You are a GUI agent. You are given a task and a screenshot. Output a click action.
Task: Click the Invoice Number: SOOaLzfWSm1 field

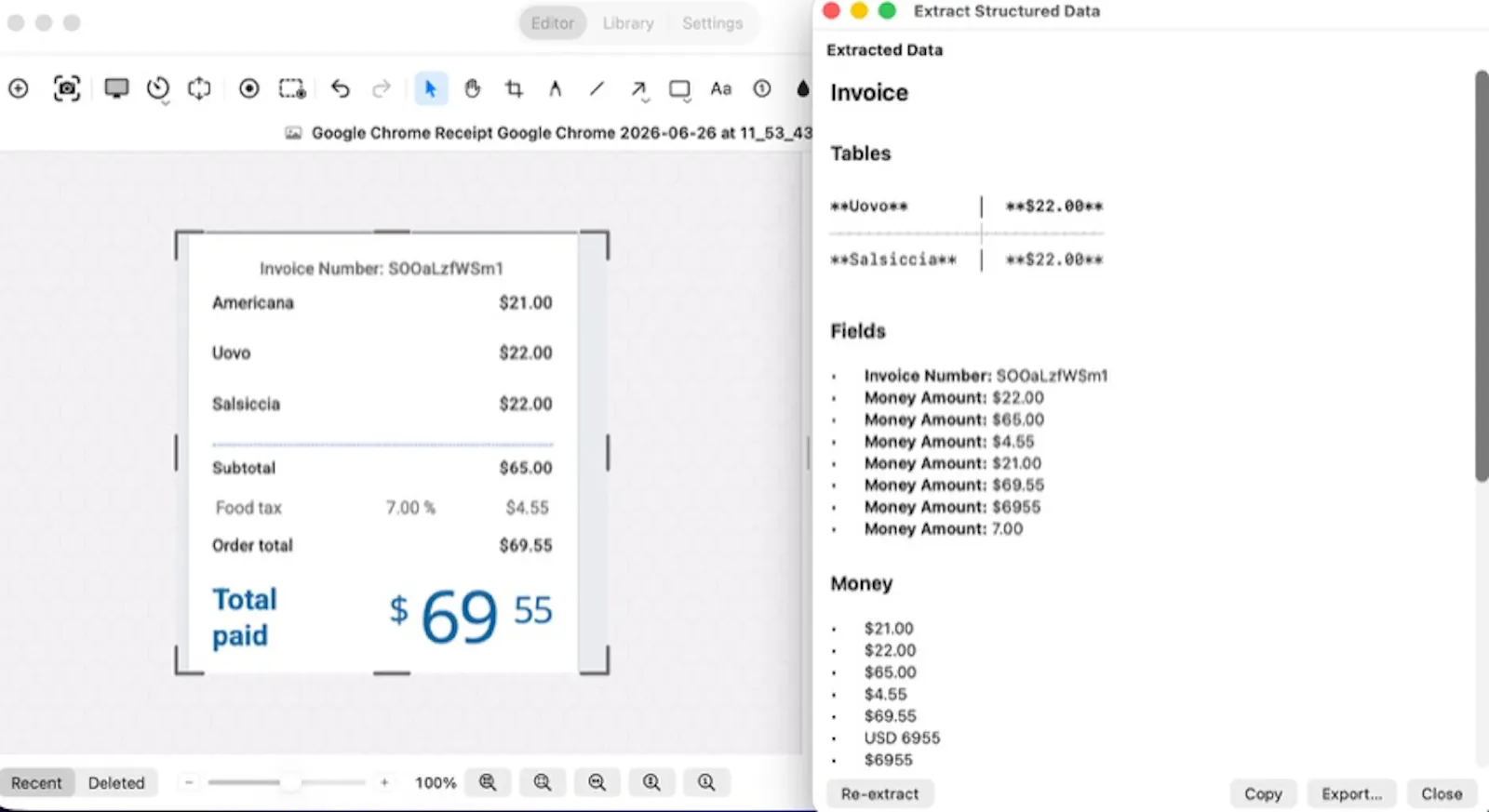pyautogui.click(x=986, y=376)
